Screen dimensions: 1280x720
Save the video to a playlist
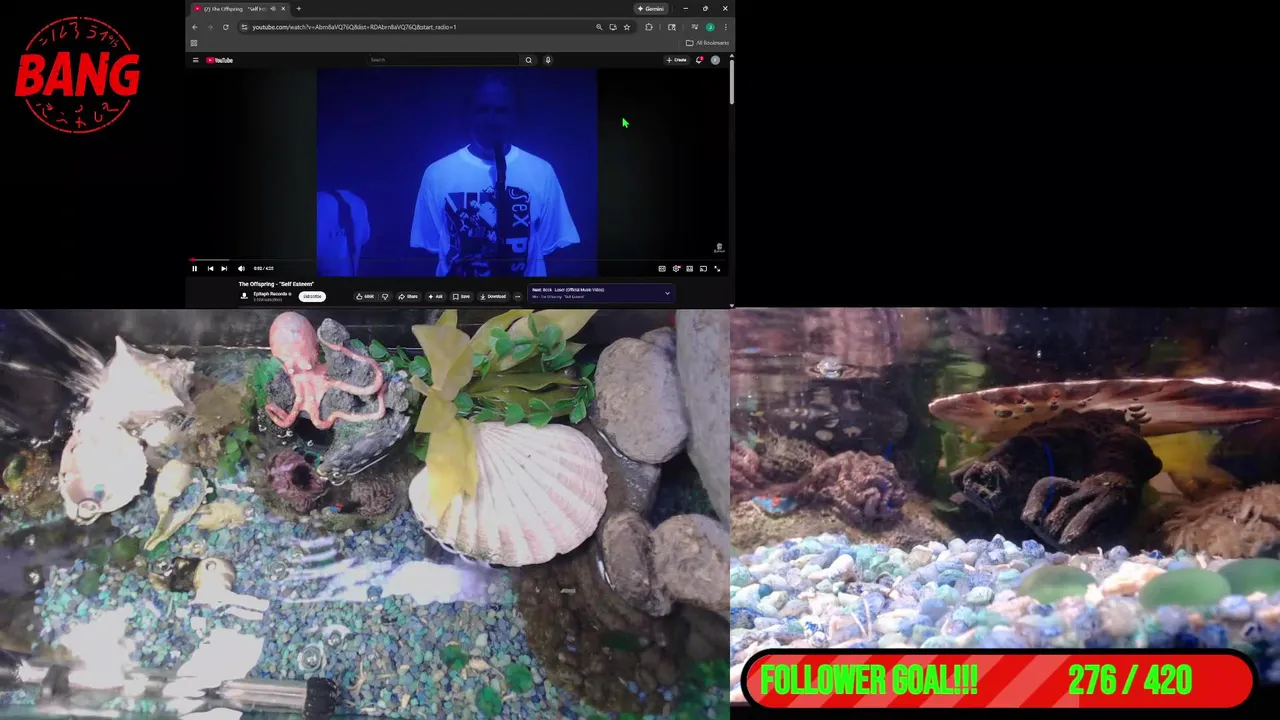[461, 296]
